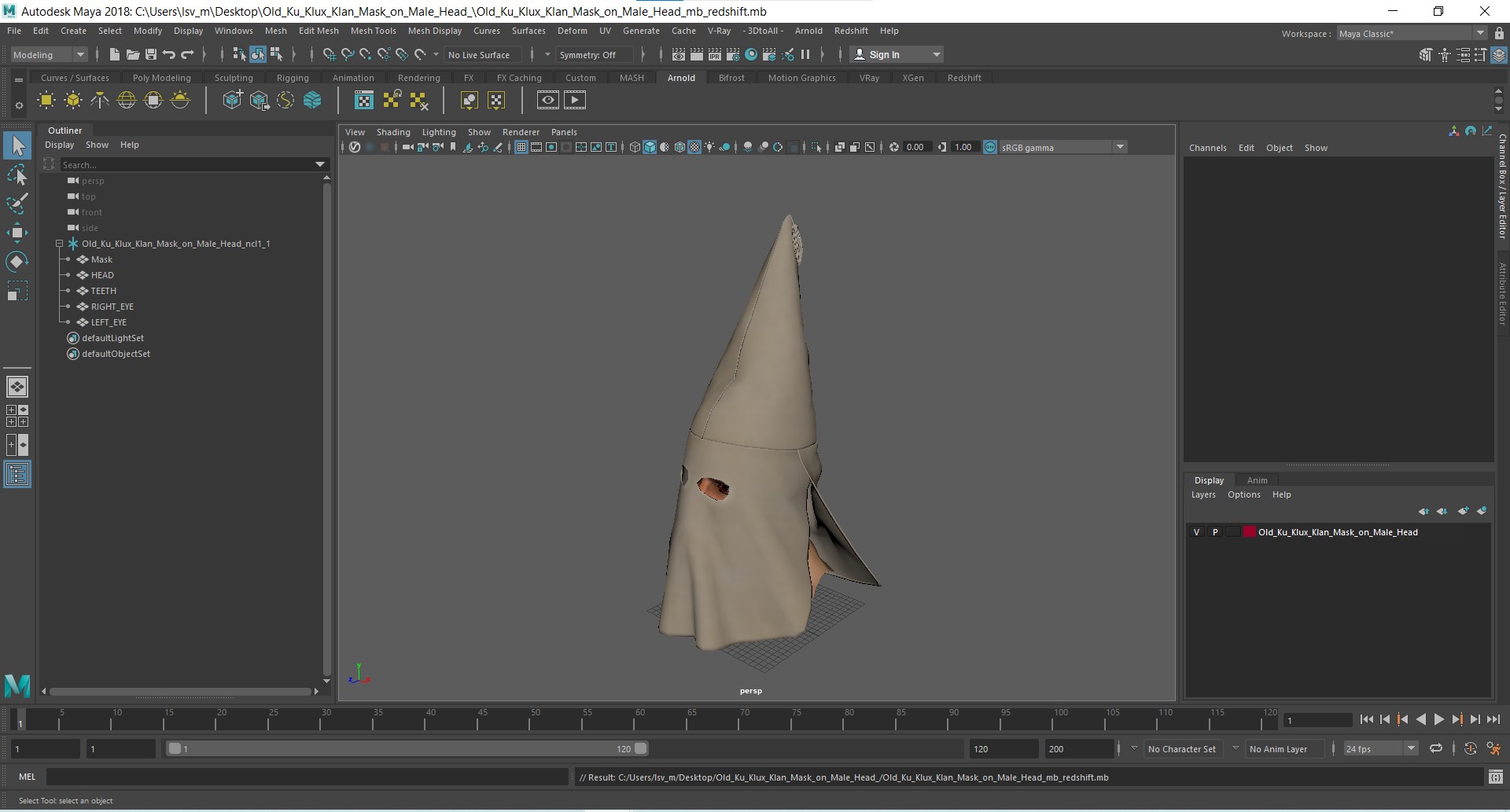Open the 24 fps dropdown
Image resolution: width=1510 pixels, height=812 pixels.
(1380, 748)
